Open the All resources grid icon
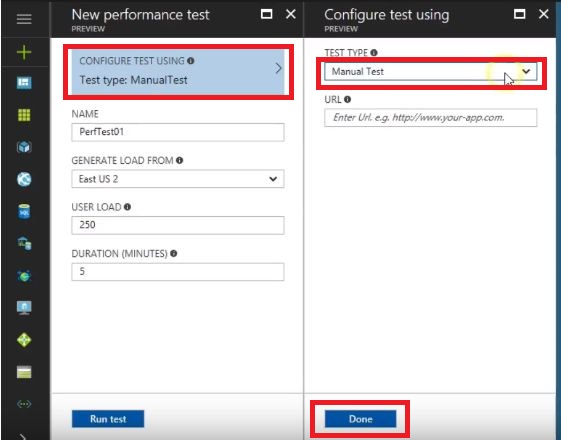The height and width of the screenshot is (440, 561). [x=24, y=115]
